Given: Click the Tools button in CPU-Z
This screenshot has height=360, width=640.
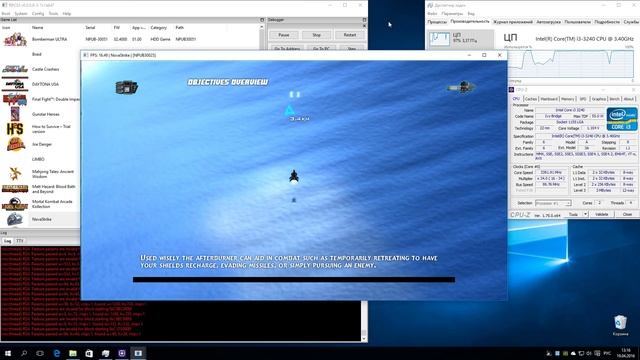Looking at the screenshot, I should click(573, 214).
